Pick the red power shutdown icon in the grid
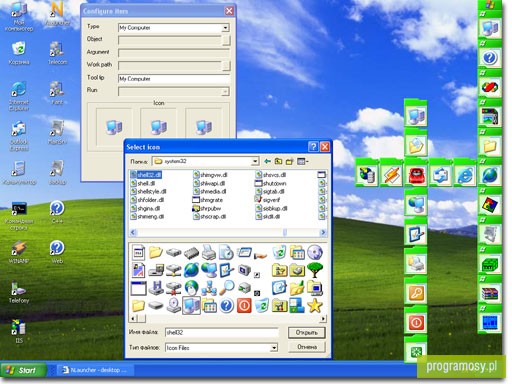 click(x=244, y=306)
